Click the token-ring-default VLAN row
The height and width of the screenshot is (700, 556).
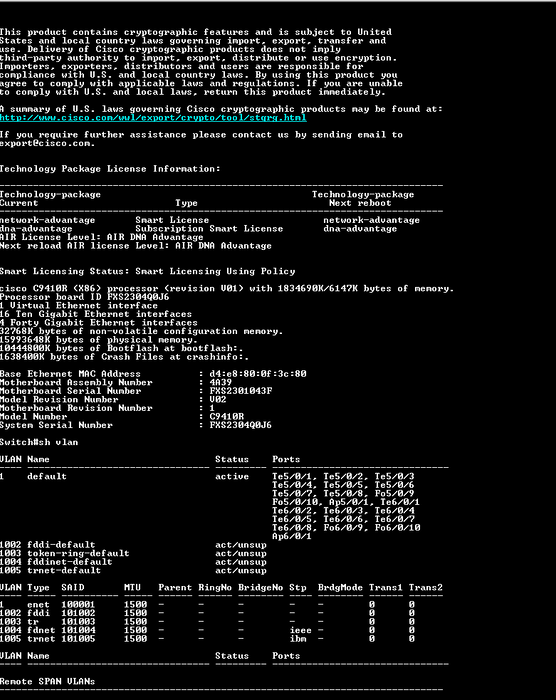click(x=133, y=554)
